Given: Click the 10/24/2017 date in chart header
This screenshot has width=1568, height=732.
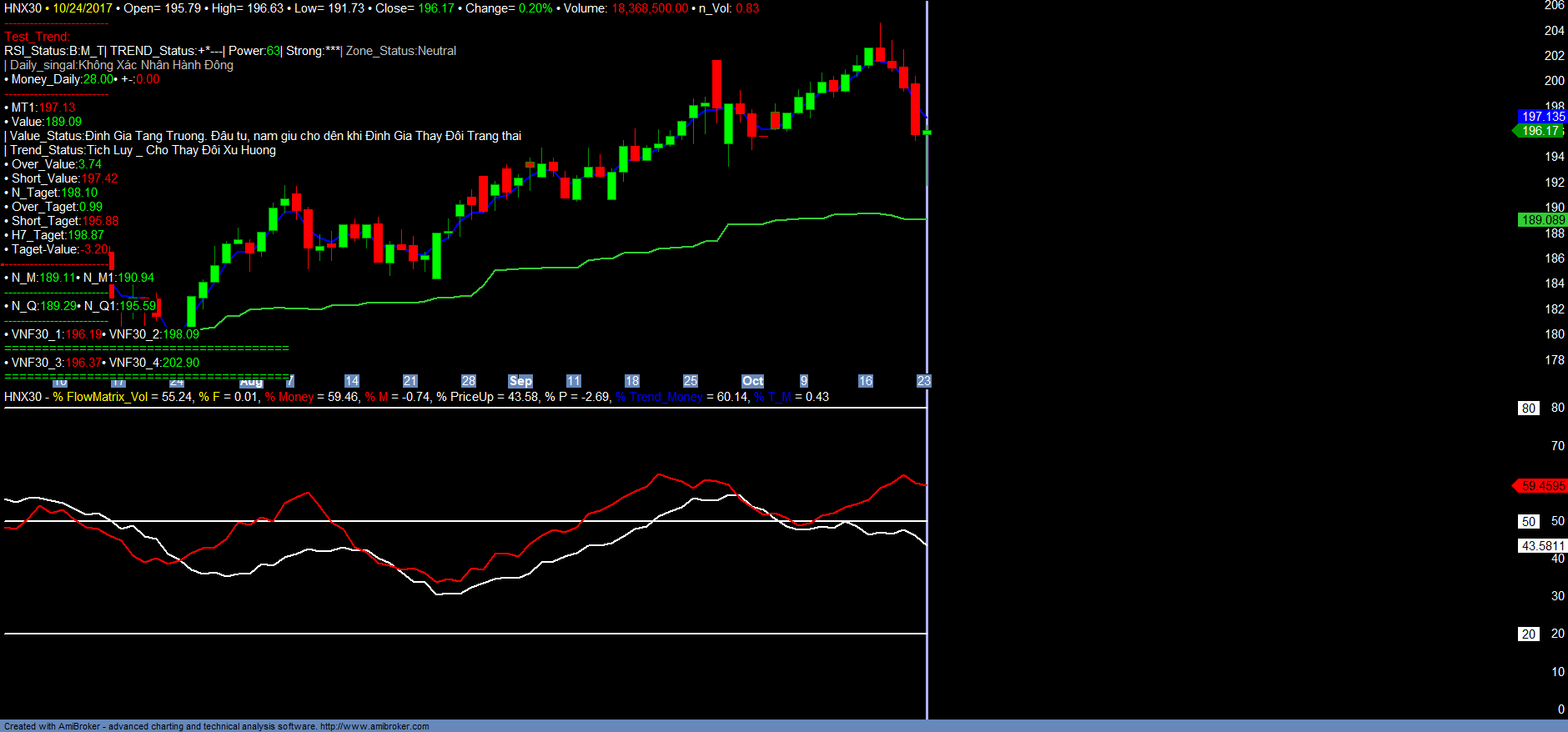Looking at the screenshot, I should 83,8.
